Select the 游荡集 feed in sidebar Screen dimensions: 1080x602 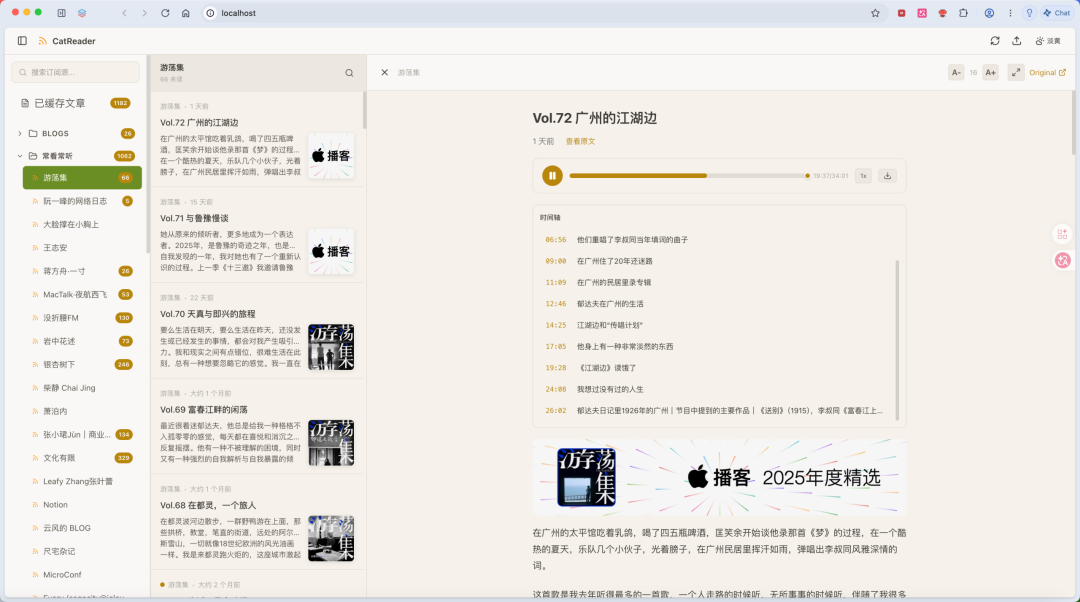click(82, 178)
